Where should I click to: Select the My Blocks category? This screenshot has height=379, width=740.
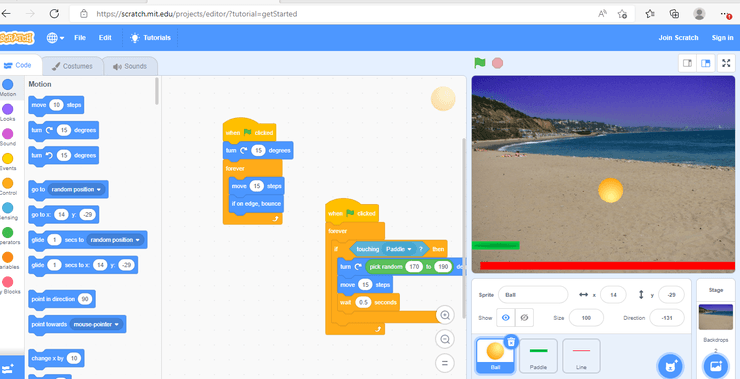8,285
